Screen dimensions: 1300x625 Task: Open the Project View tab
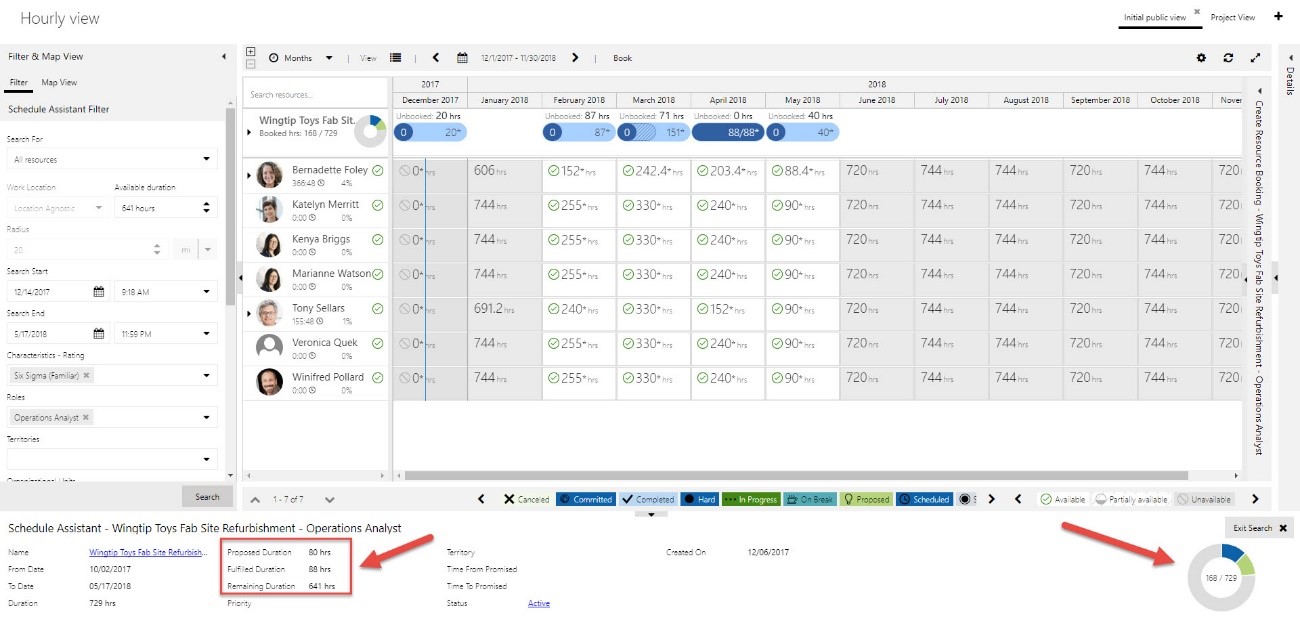click(1232, 17)
